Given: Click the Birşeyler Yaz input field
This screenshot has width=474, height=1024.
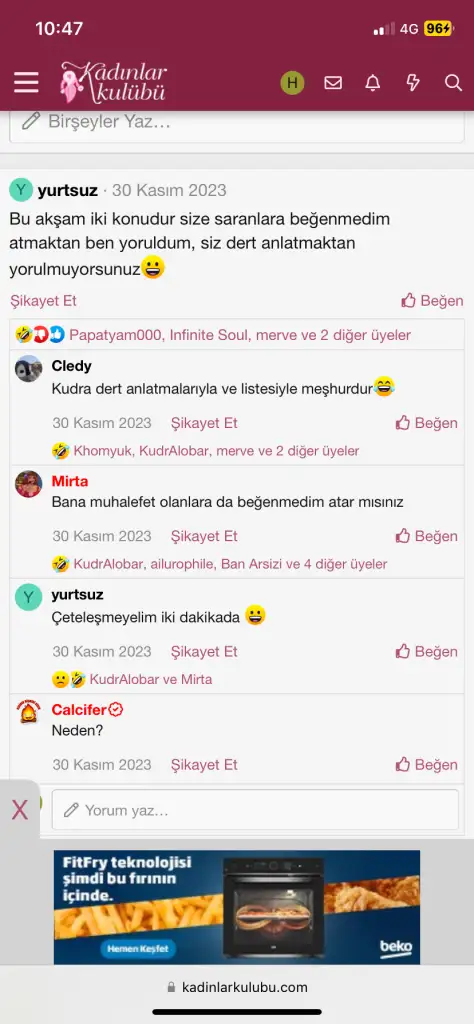Looking at the screenshot, I should pyautogui.click(x=236, y=122).
